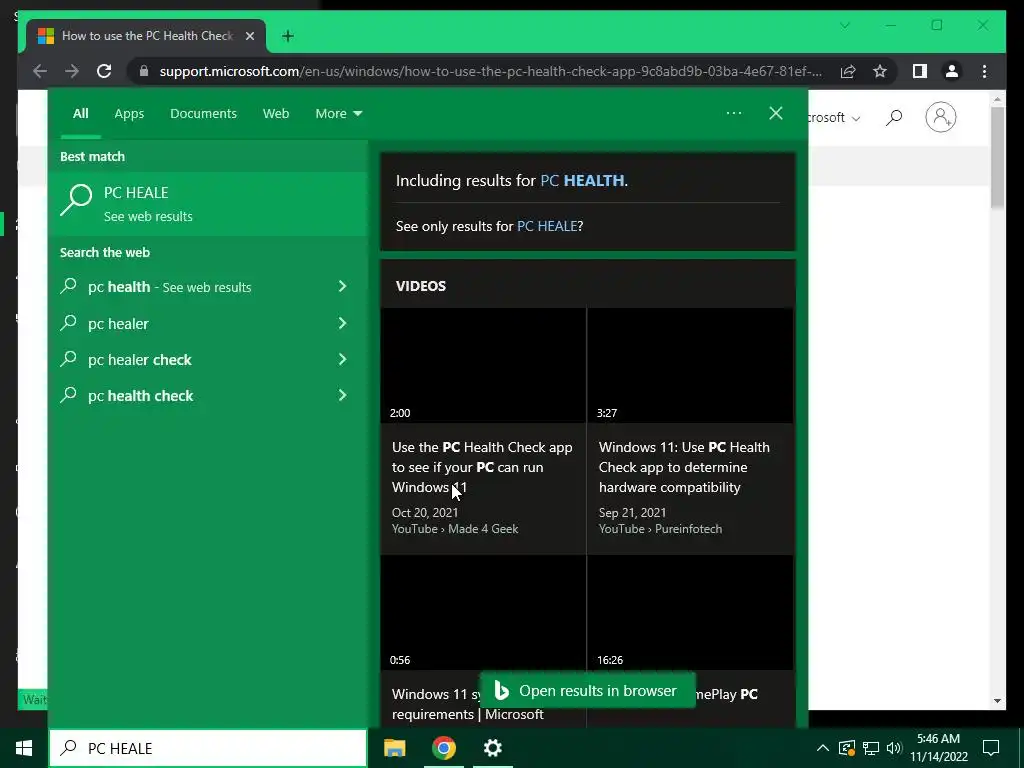Click the page vertical scrollbar thumb

[x=997, y=157]
